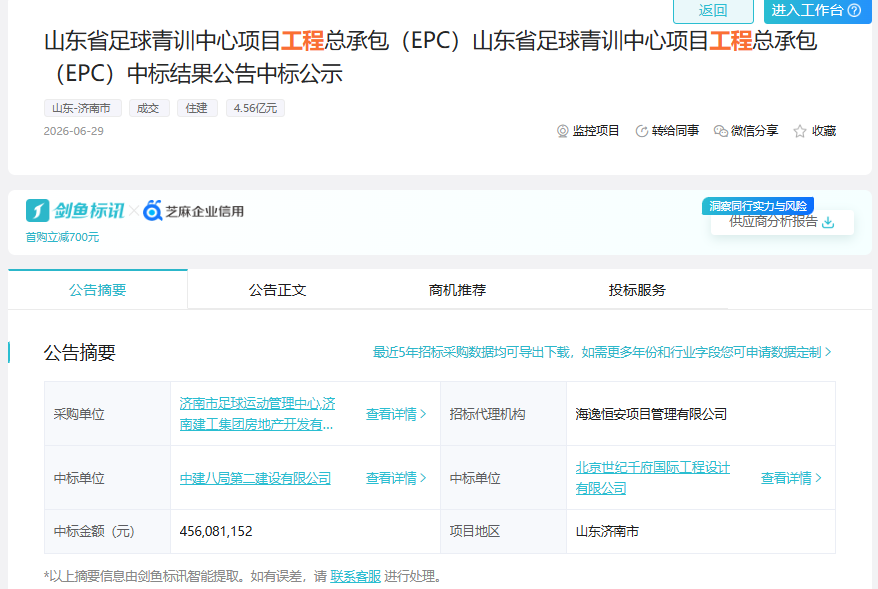Screen dimensions: 878x589
Task: Switch to the 投标服务 tab
Action: pos(637,289)
